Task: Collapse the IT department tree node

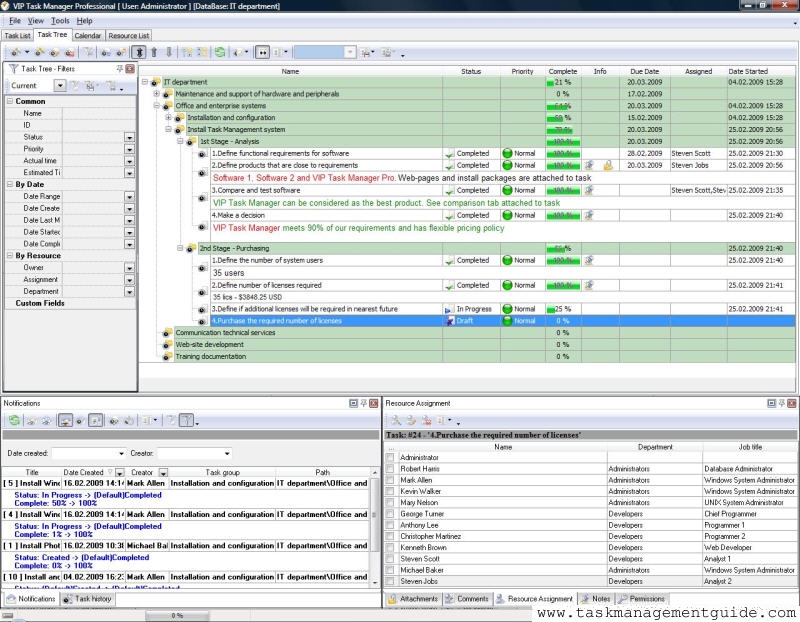Action: pyautogui.click(x=145, y=82)
